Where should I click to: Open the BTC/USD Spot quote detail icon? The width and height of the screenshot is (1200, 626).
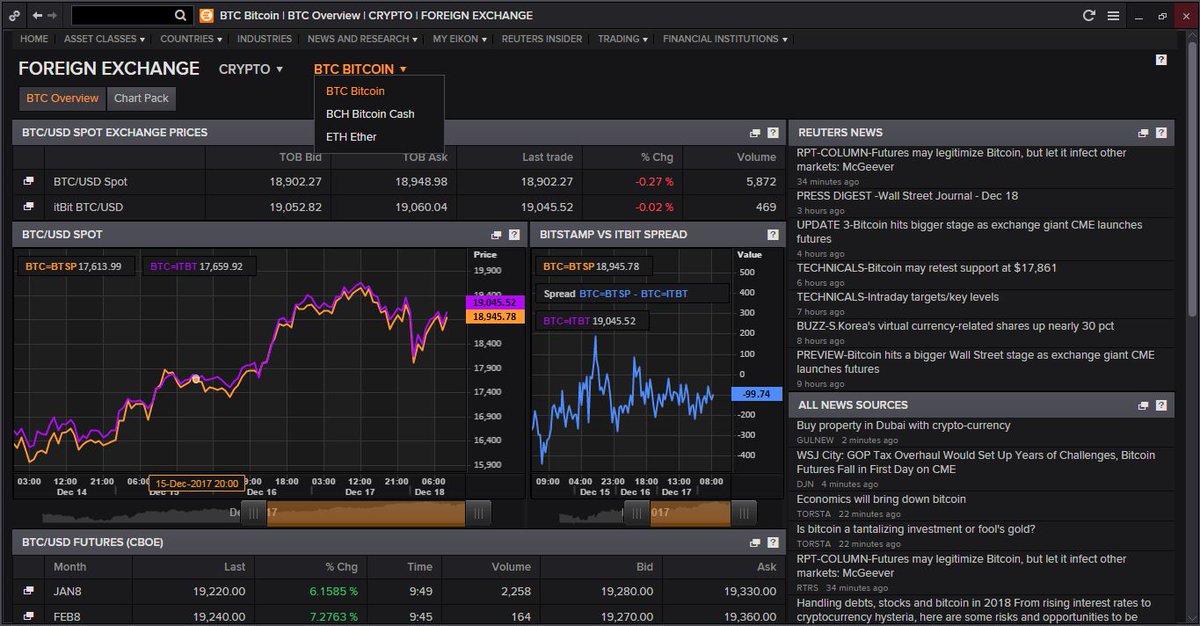click(x=27, y=181)
